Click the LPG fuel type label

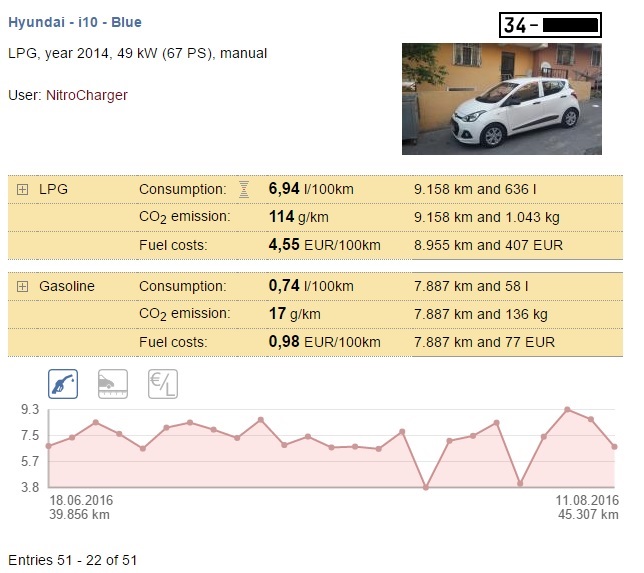pos(53,189)
